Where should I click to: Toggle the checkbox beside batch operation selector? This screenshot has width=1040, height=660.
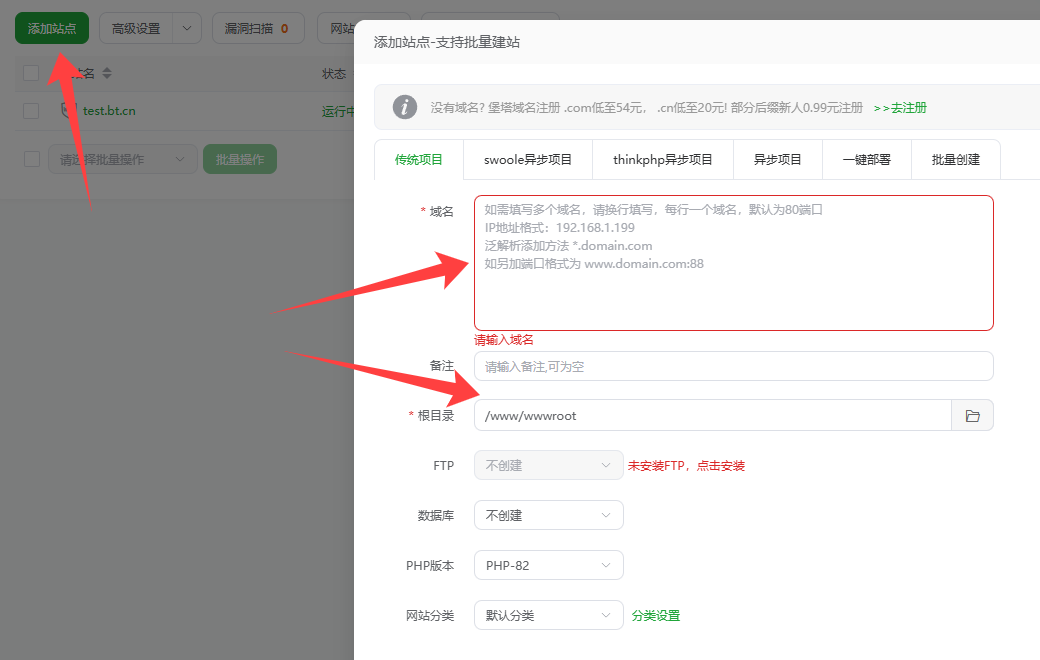31,159
